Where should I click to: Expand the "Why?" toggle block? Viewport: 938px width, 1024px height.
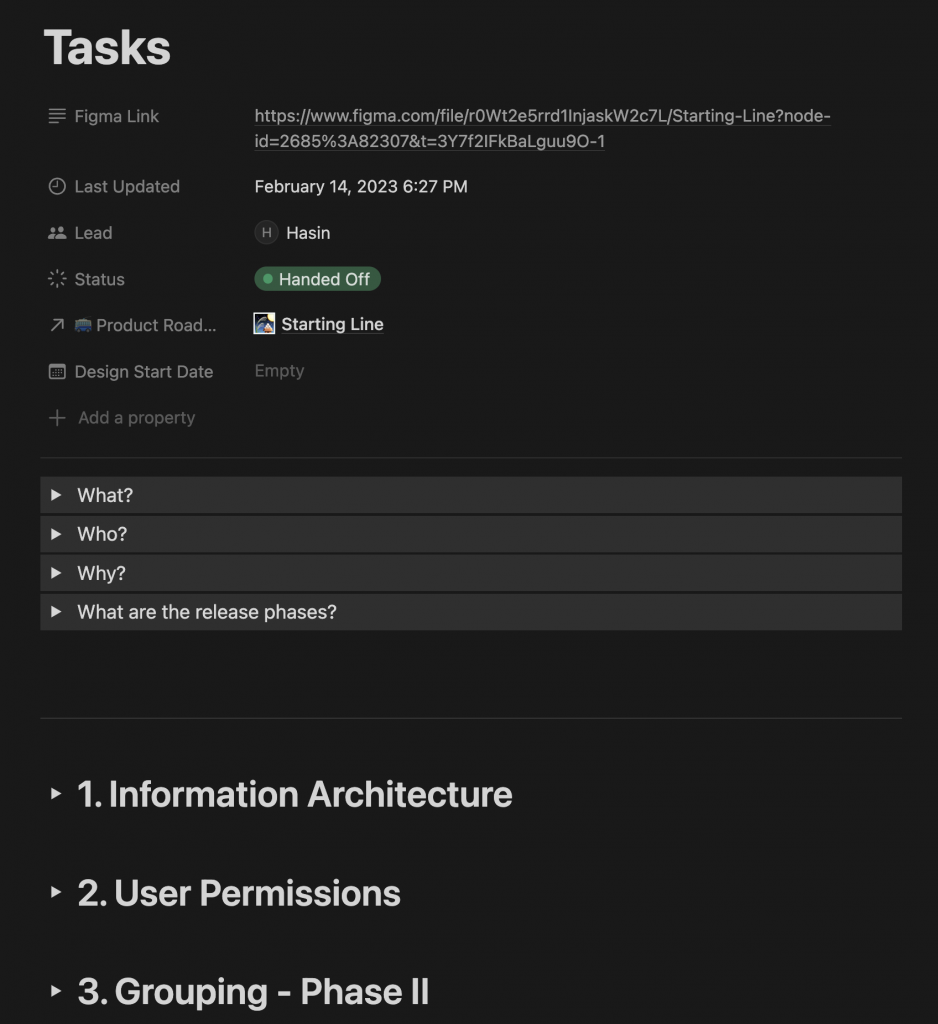(x=56, y=573)
